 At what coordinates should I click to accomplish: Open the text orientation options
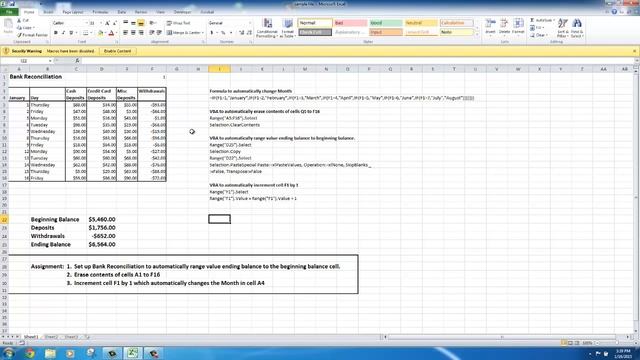tap(153, 23)
